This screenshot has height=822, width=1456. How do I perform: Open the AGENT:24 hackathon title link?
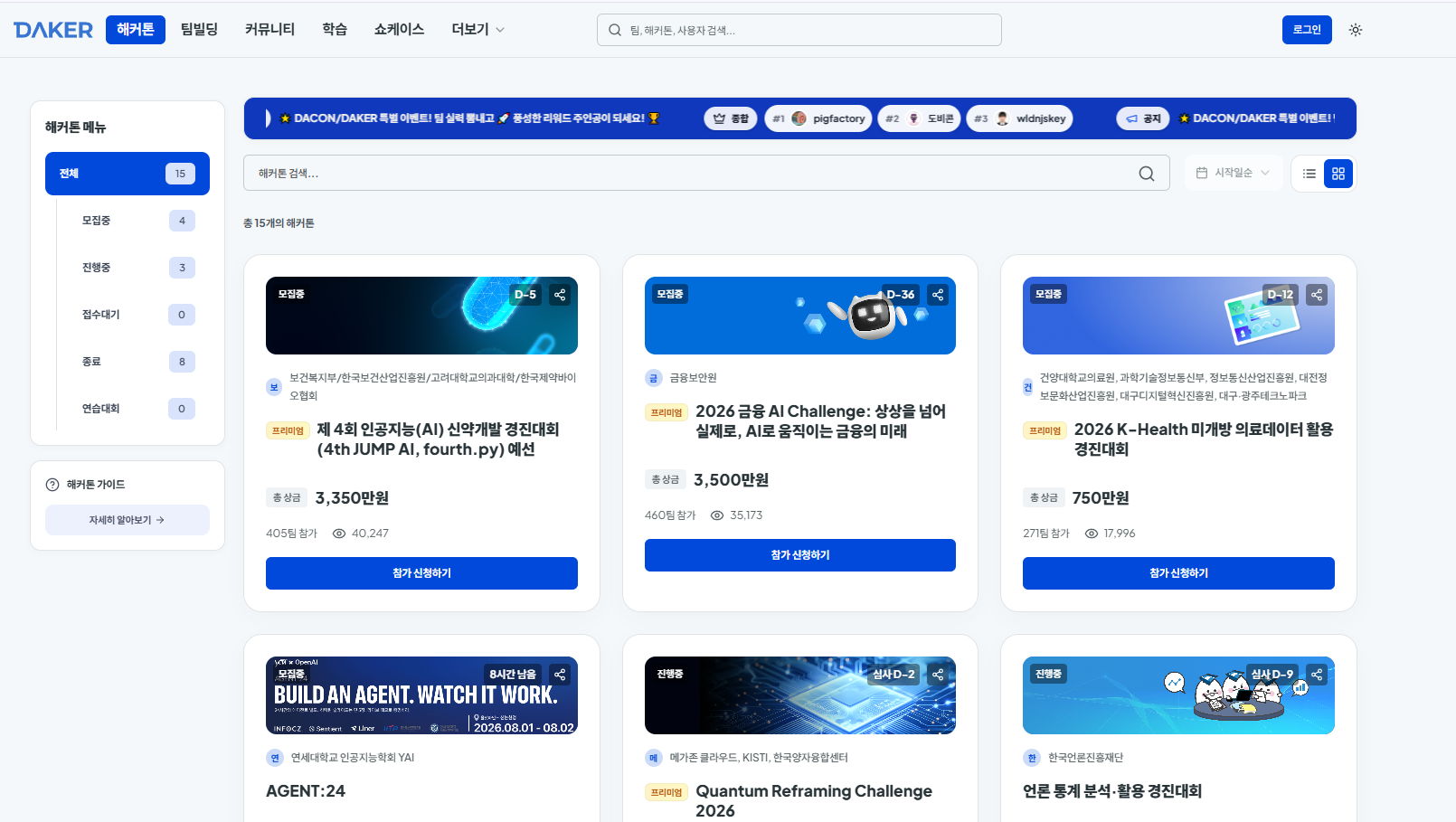click(x=306, y=791)
